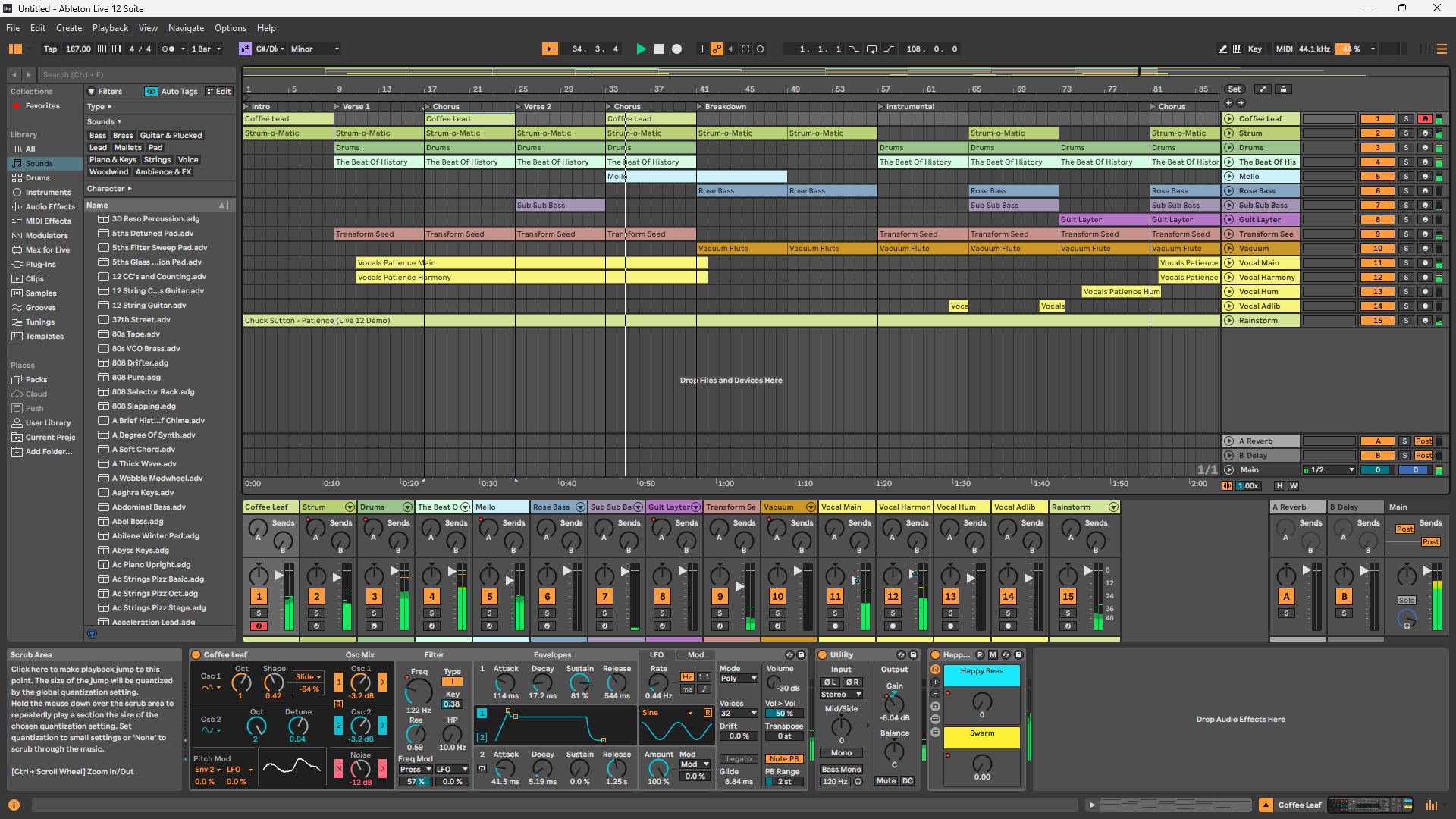Image resolution: width=1456 pixels, height=819 pixels.
Task: Toggle the Automation Arm button
Action: [717, 49]
